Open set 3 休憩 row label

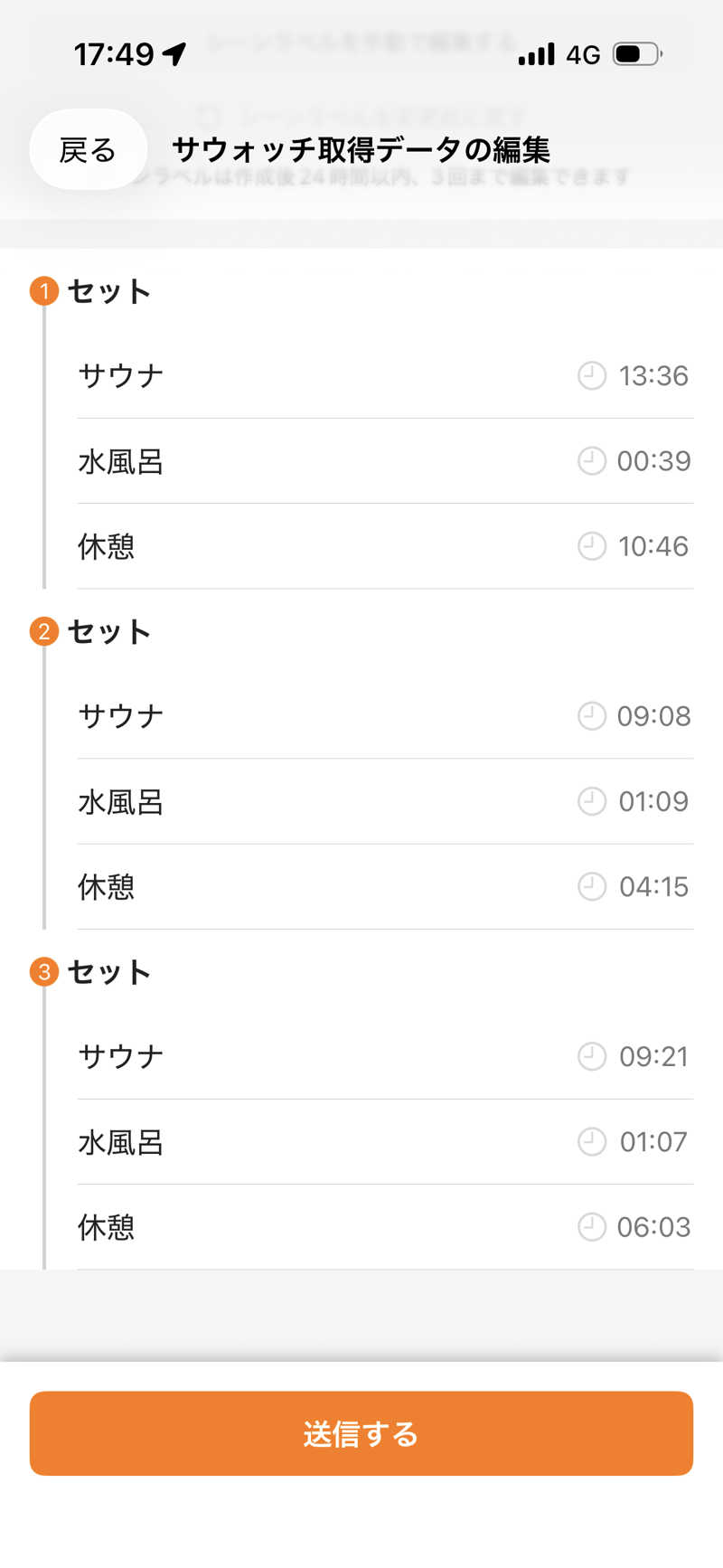(107, 1227)
